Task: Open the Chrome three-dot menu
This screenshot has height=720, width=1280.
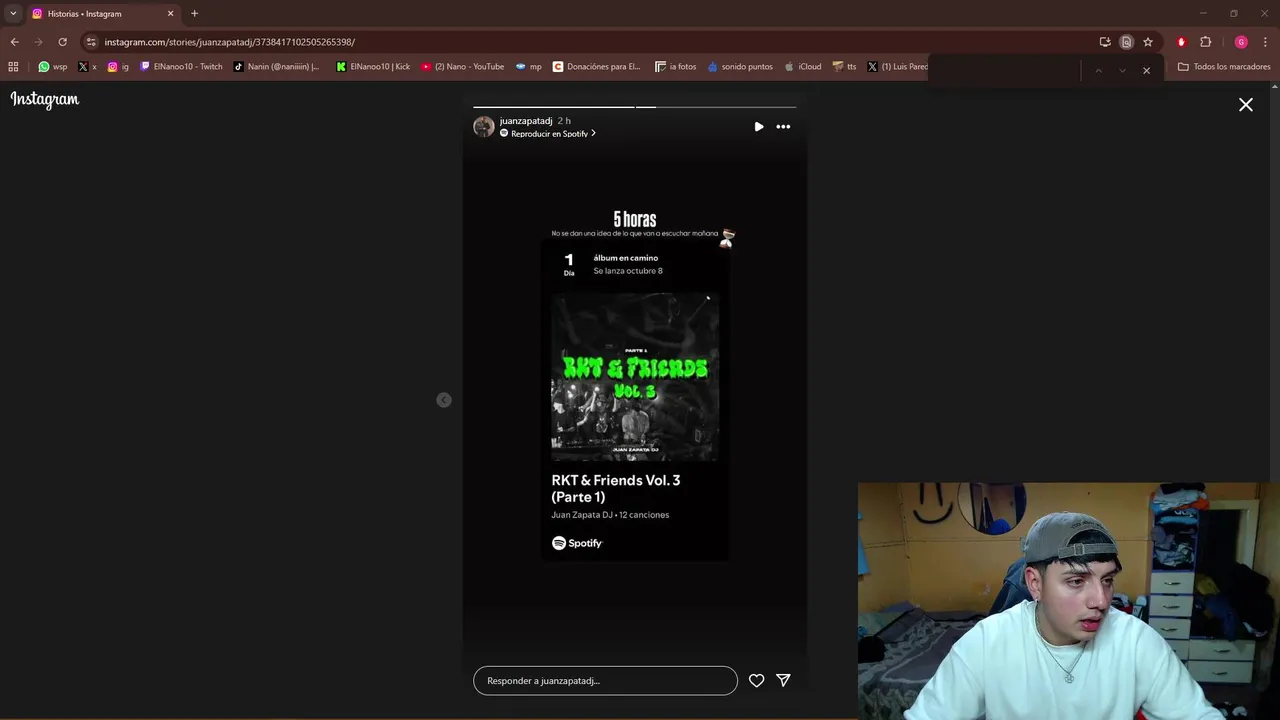Action: tap(1266, 42)
